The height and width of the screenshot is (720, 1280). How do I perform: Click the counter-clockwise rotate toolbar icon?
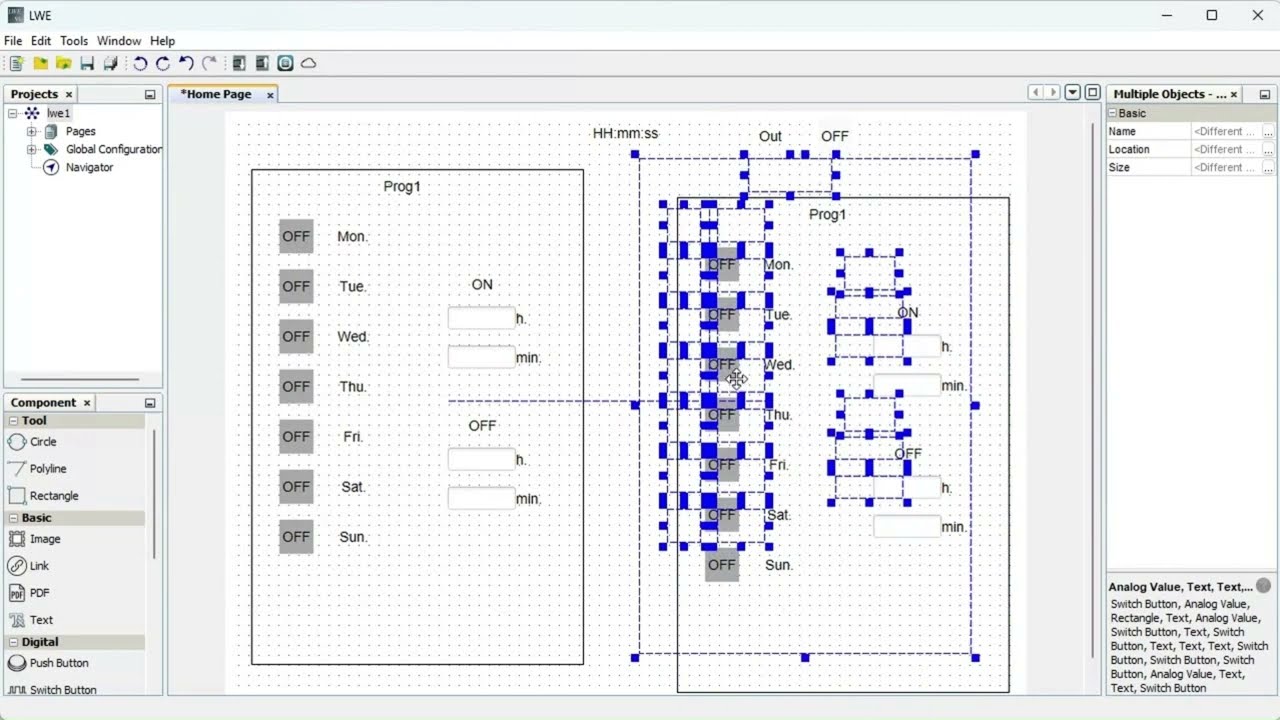point(140,63)
